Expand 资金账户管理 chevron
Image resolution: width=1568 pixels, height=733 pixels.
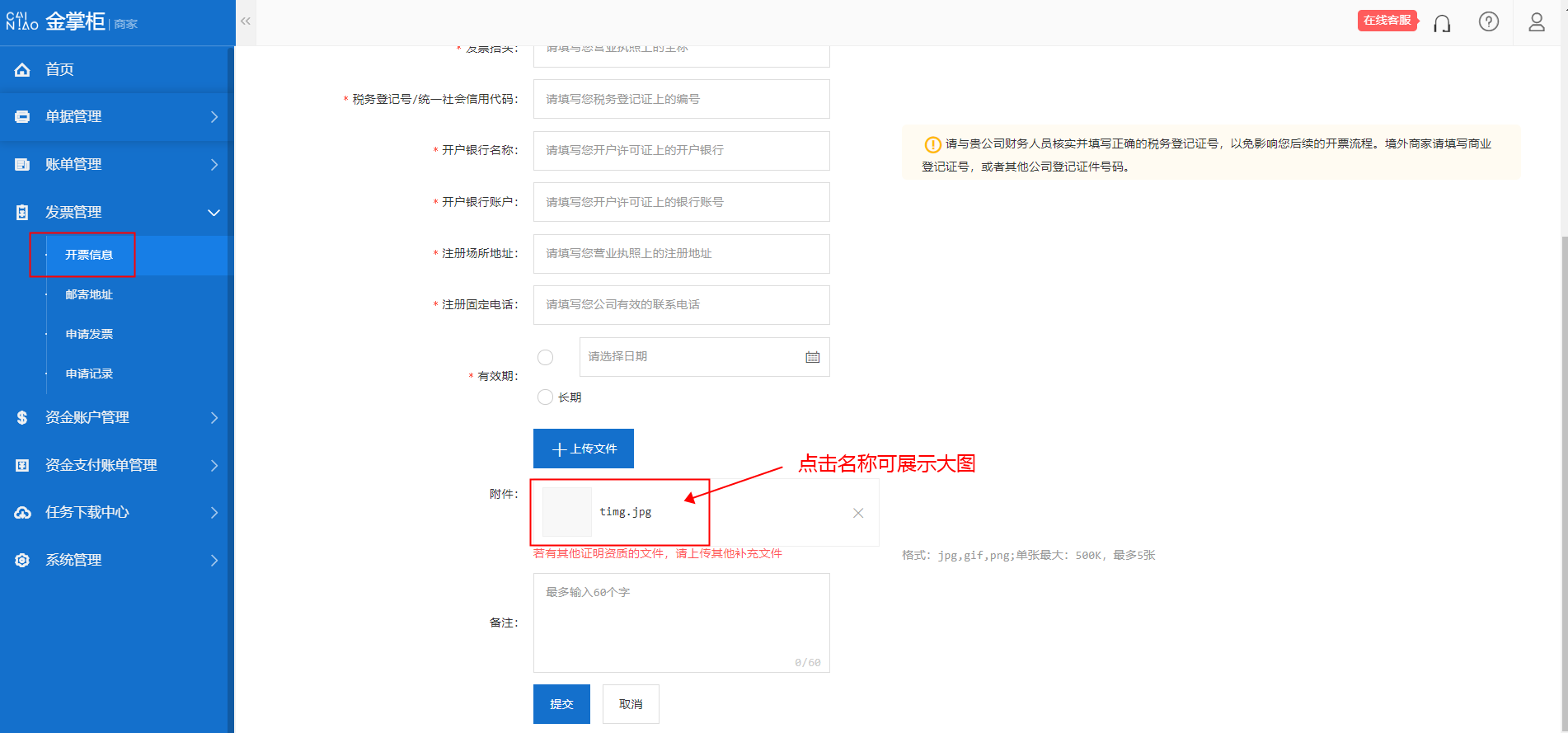coord(214,418)
